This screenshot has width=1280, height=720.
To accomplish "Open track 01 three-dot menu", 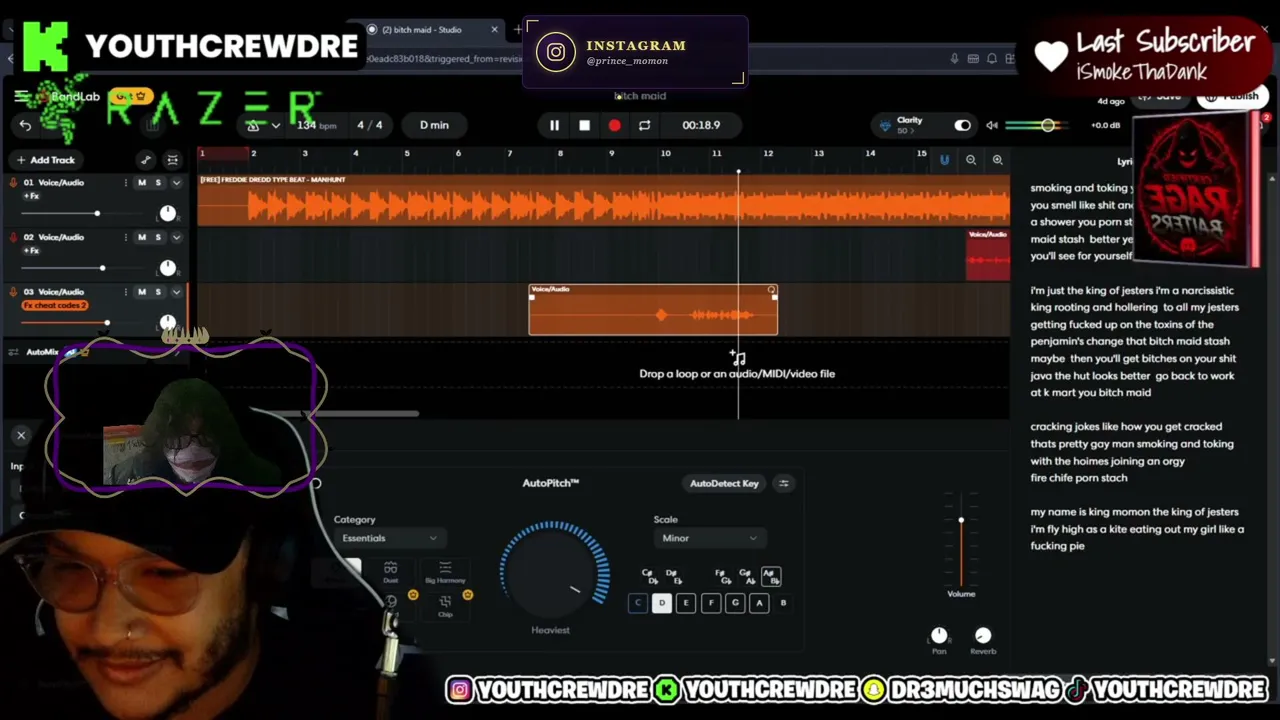I will 125,182.
